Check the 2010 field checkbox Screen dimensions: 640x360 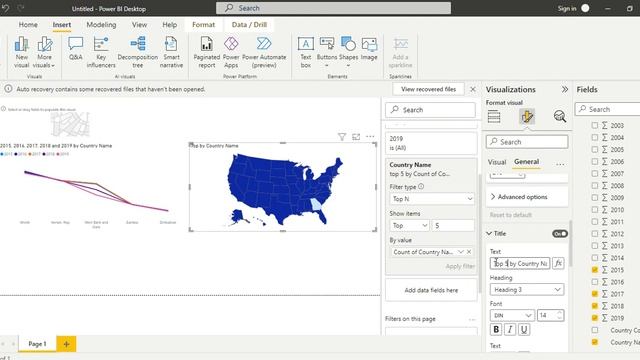(595, 210)
